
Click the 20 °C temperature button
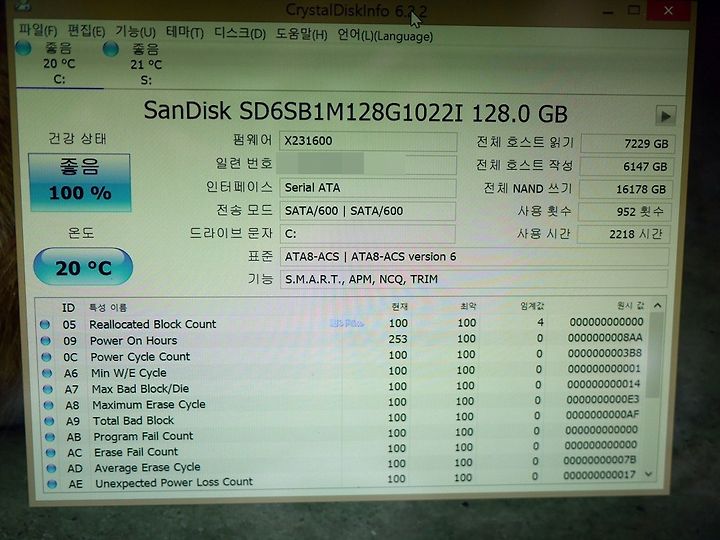point(83,267)
